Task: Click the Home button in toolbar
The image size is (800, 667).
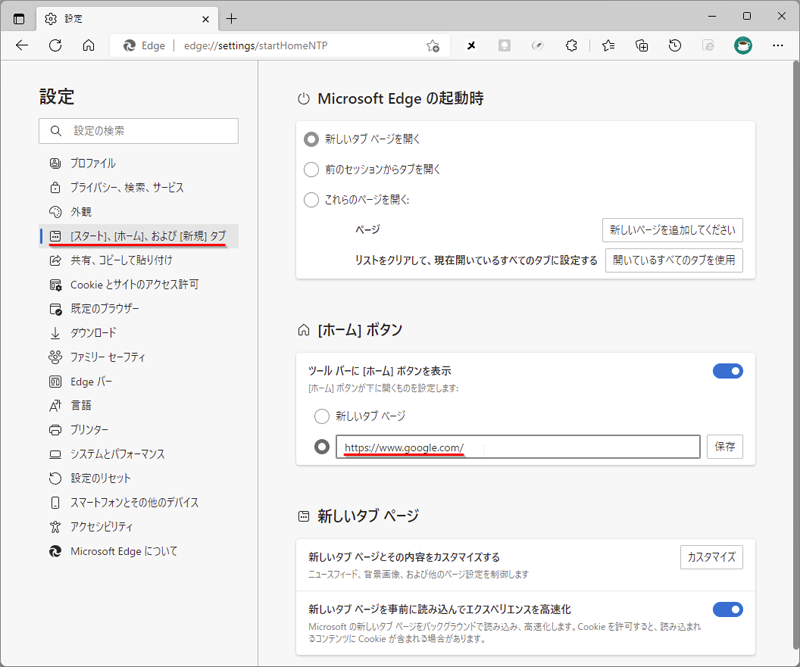Action: 88,45
